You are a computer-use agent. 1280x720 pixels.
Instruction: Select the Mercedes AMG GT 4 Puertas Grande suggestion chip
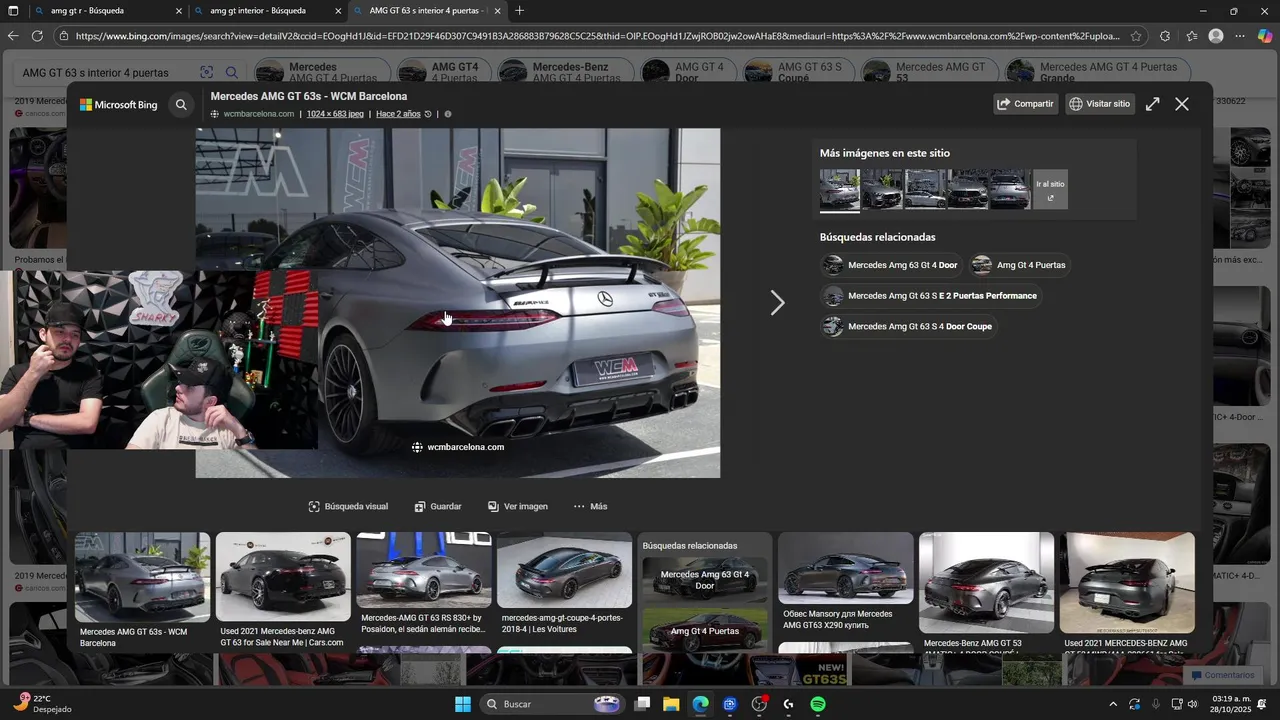coord(1097,72)
